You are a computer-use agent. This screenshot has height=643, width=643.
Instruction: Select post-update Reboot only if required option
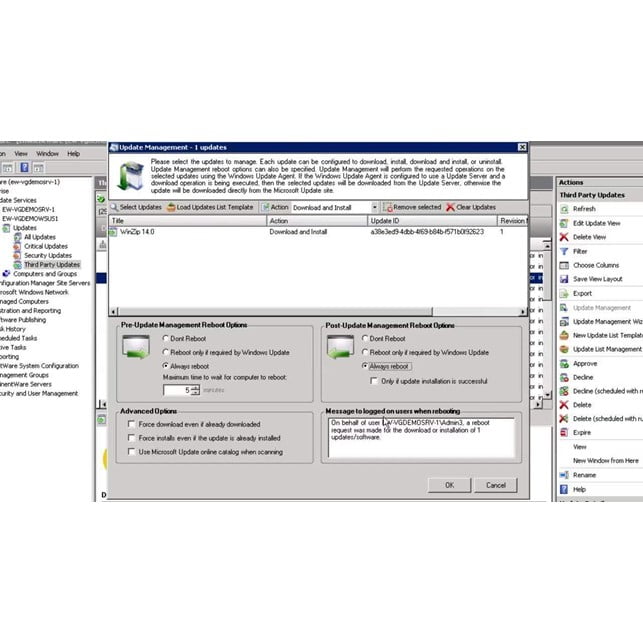coord(363,353)
